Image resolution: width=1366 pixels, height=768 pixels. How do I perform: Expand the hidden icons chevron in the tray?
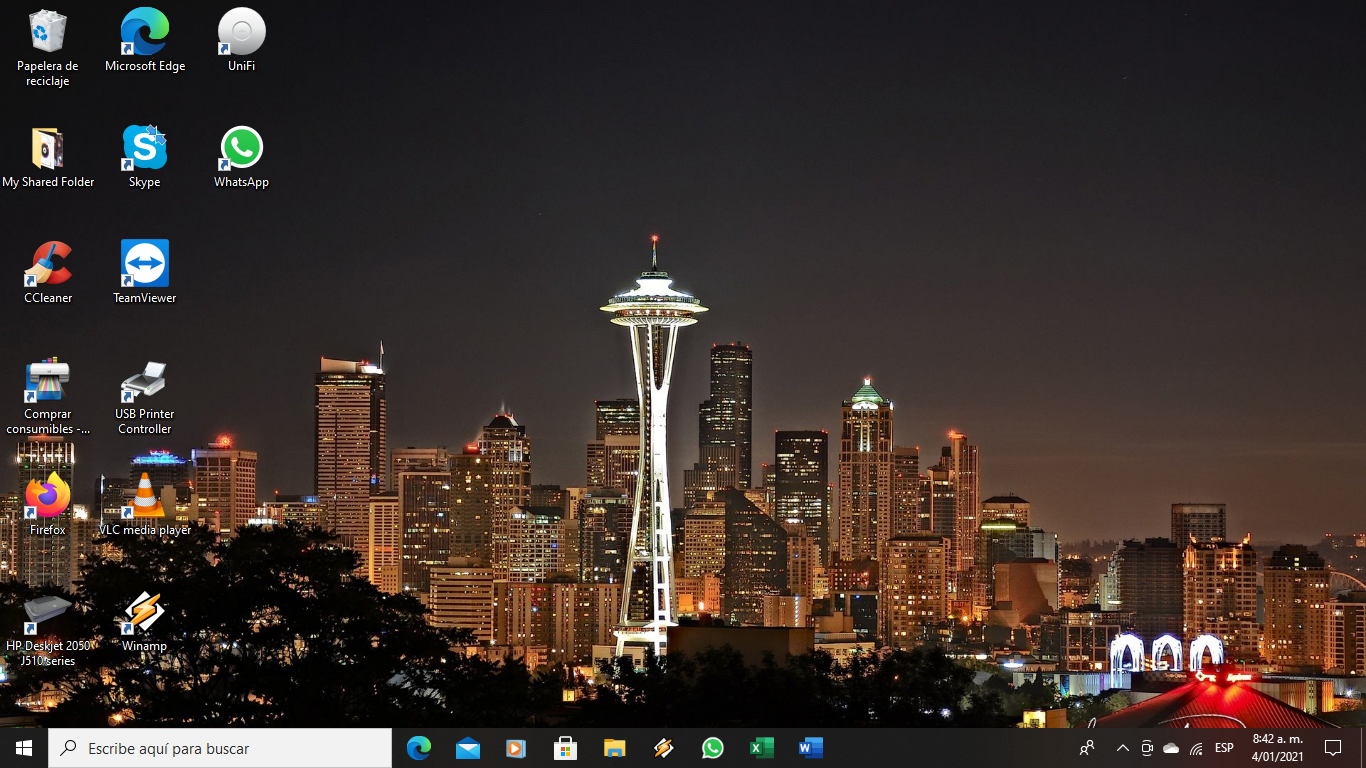pos(1122,747)
